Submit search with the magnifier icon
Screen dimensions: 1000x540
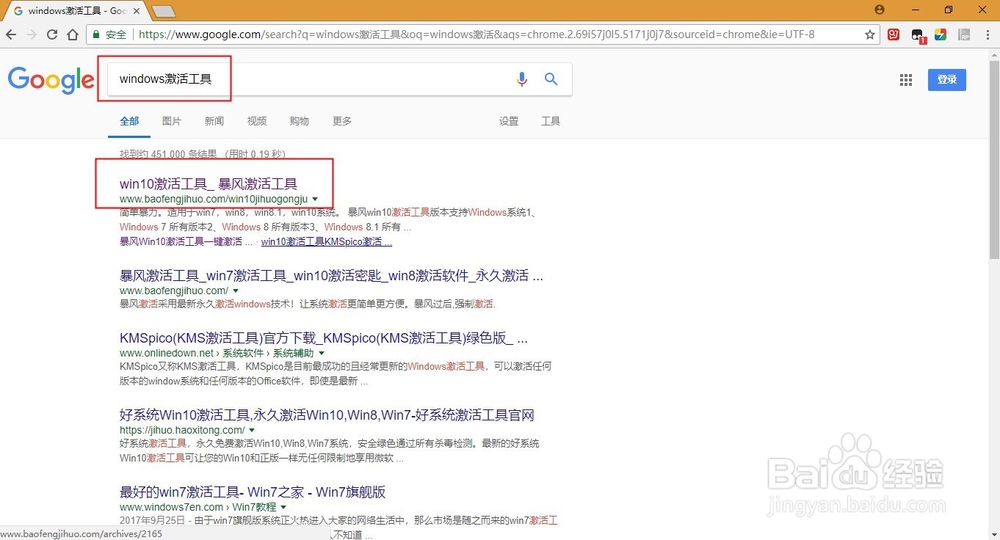(551, 78)
